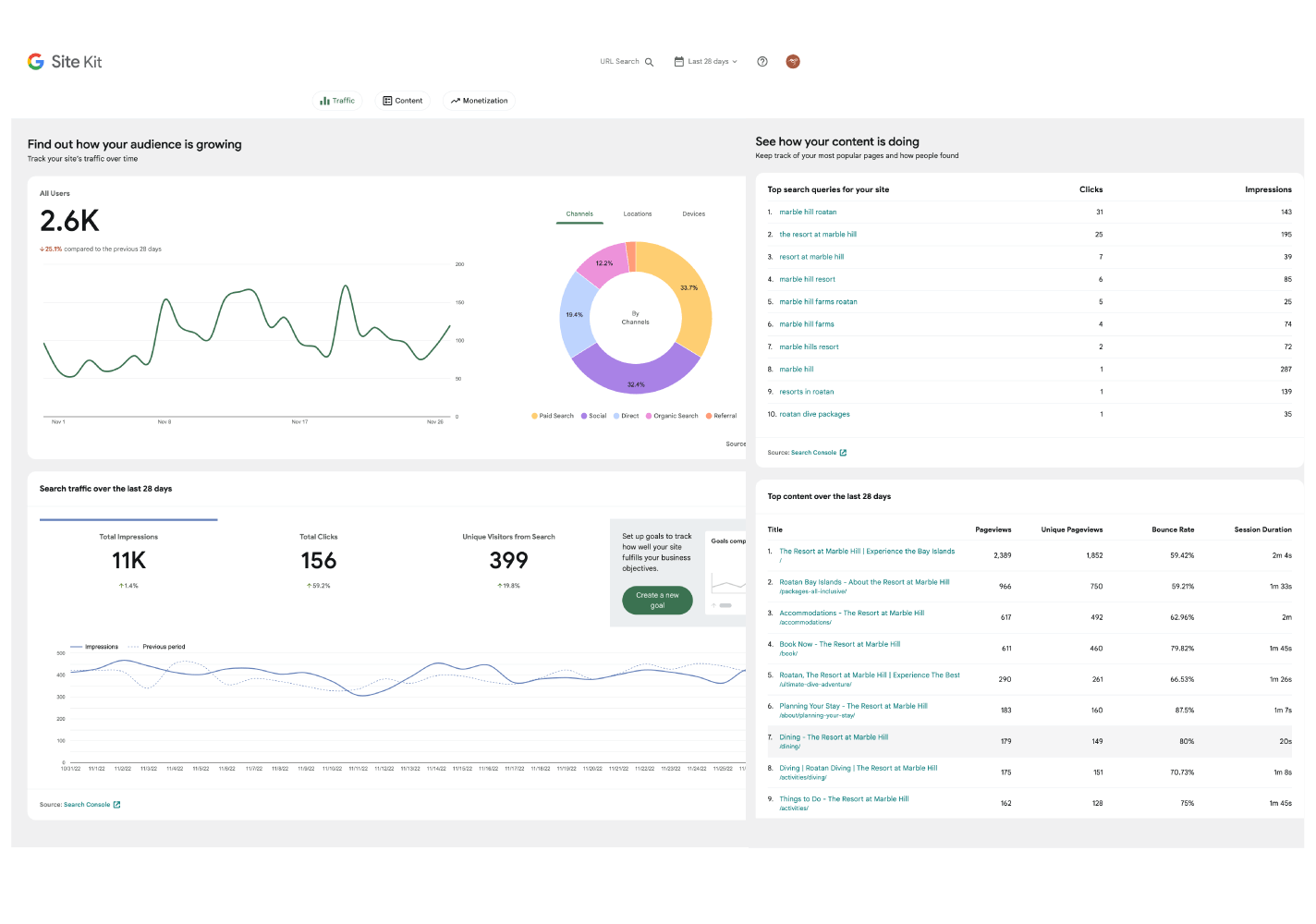The height and width of the screenshot is (924, 1316).
Task: Click the Create a new goal button
Action: [657, 601]
